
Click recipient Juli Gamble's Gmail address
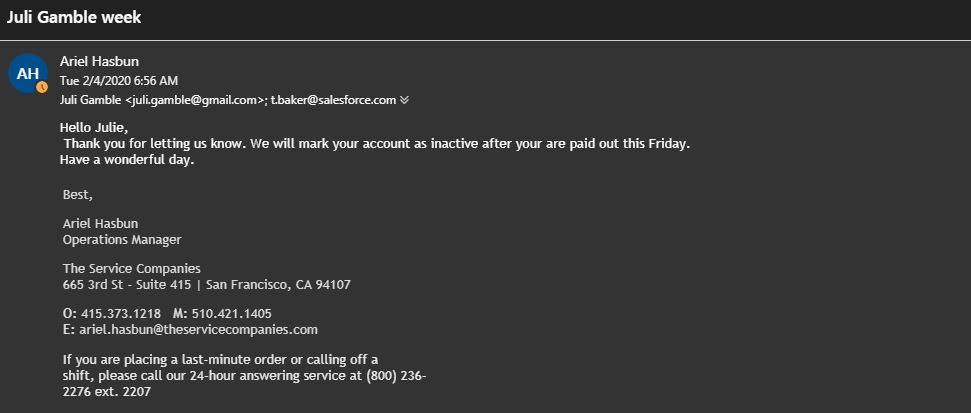pos(164,100)
